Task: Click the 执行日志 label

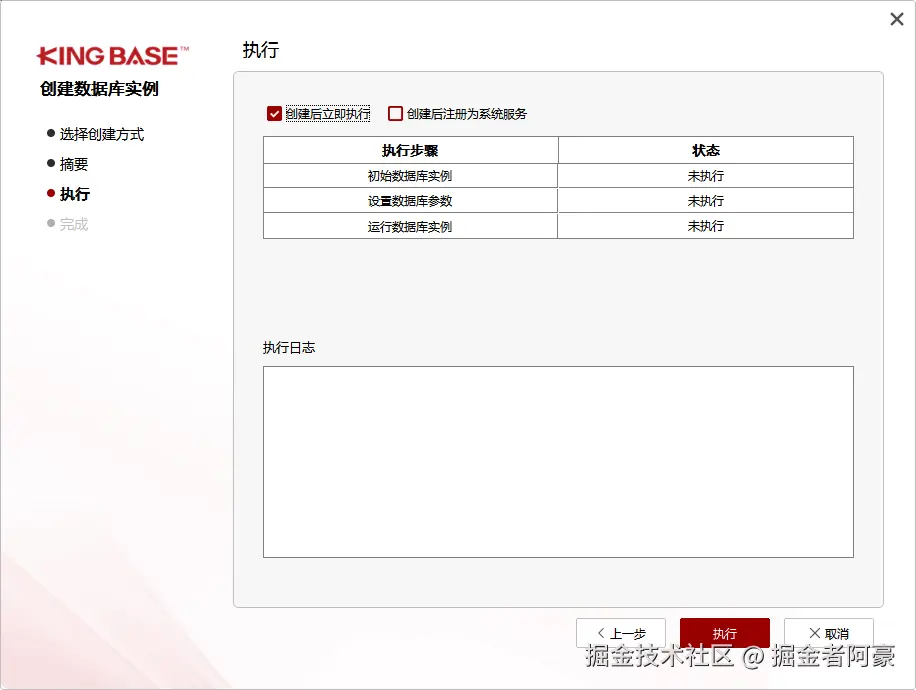Action: point(289,348)
